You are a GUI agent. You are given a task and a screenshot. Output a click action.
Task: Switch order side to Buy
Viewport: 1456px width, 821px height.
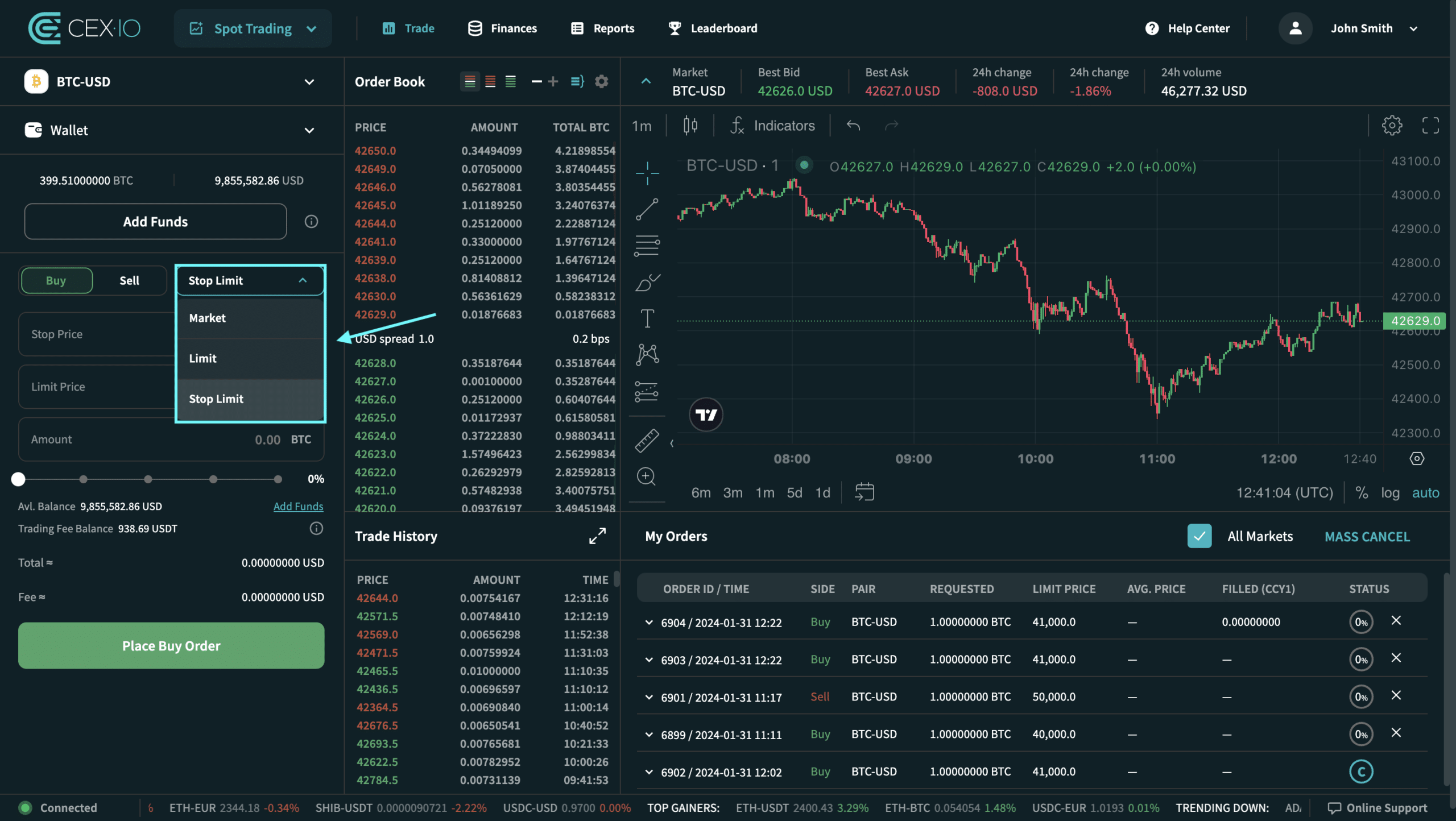(56, 281)
